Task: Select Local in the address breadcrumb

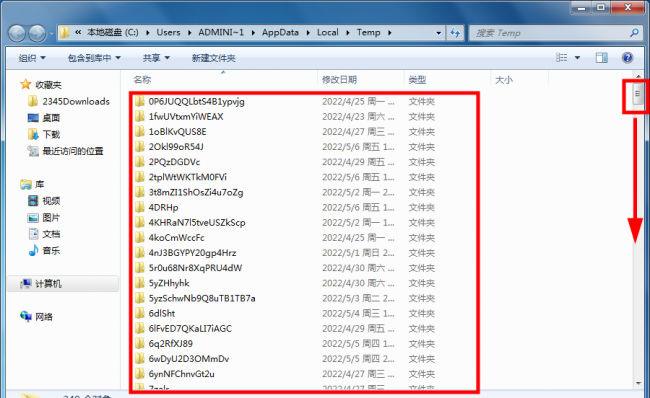Action: tap(327, 32)
